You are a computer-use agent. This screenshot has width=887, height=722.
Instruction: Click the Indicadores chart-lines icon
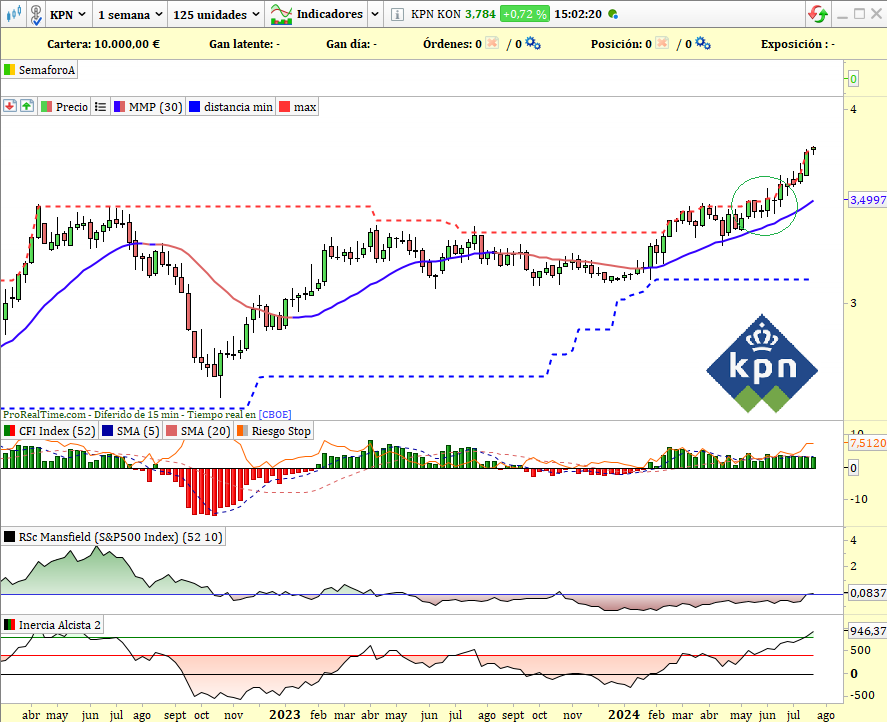pos(281,14)
